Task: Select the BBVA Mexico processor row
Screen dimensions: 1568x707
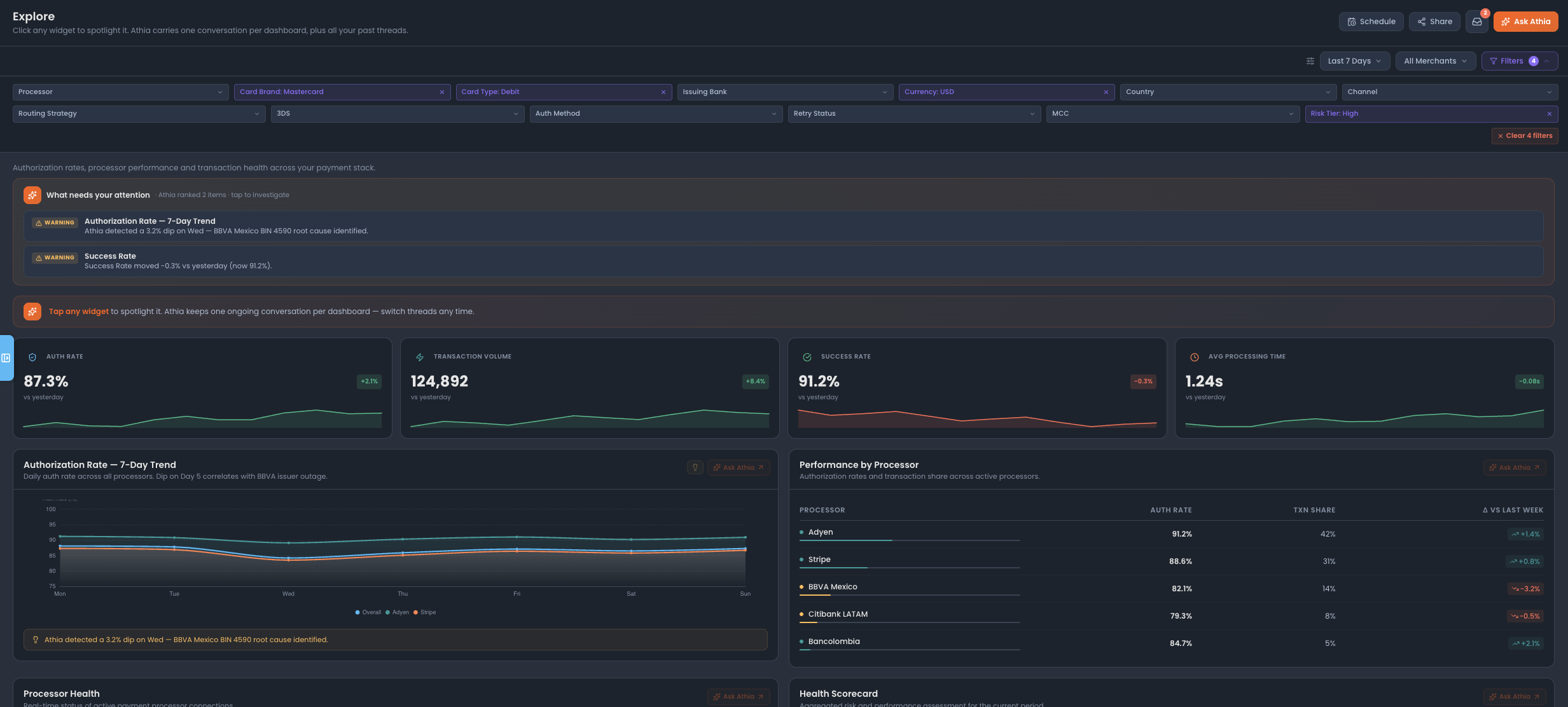Action: tap(1171, 589)
